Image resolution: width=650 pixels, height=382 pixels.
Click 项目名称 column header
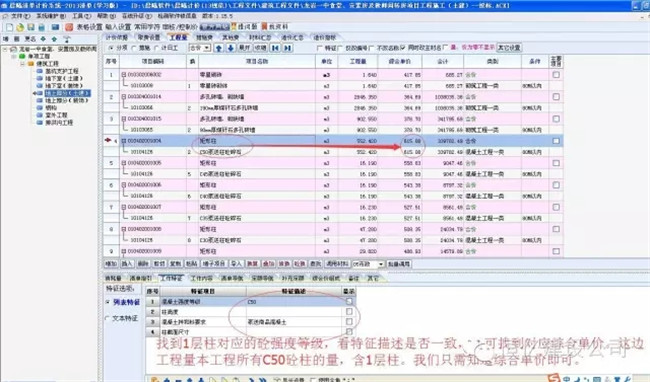(257, 61)
